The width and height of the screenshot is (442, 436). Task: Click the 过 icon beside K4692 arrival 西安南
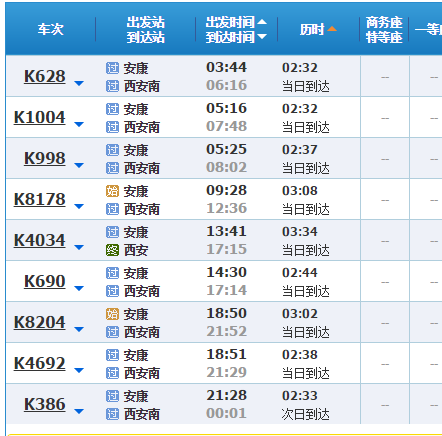coord(112,373)
